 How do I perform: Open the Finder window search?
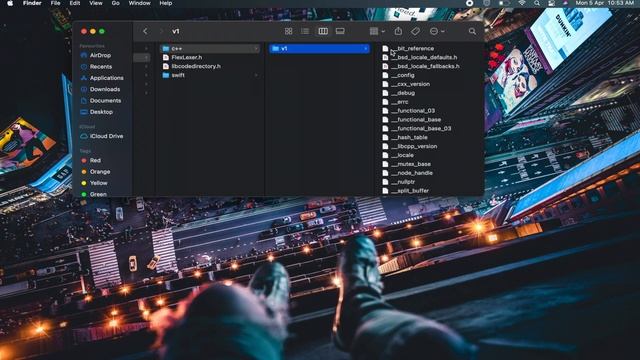click(472, 31)
